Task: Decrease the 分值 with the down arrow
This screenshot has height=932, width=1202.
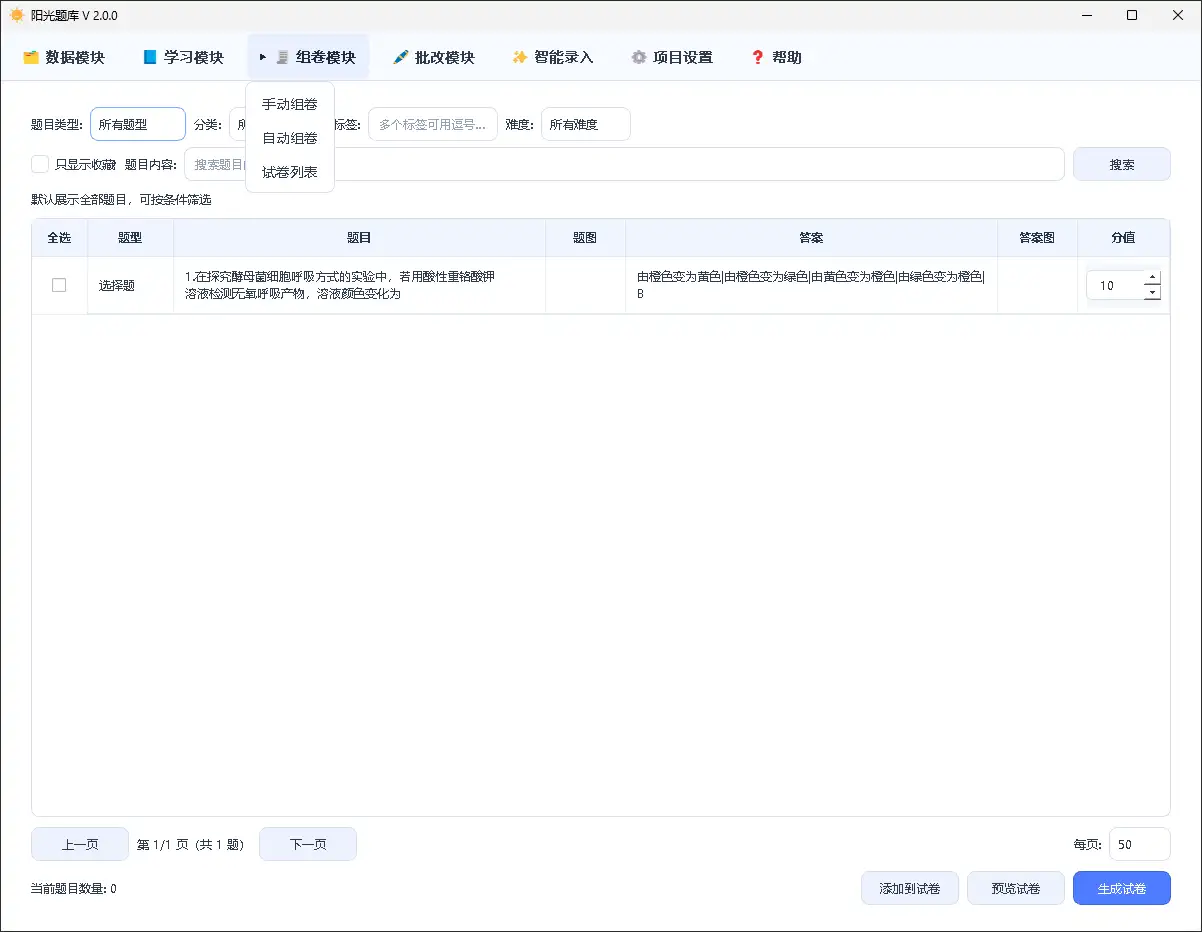Action: point(1152,292)
